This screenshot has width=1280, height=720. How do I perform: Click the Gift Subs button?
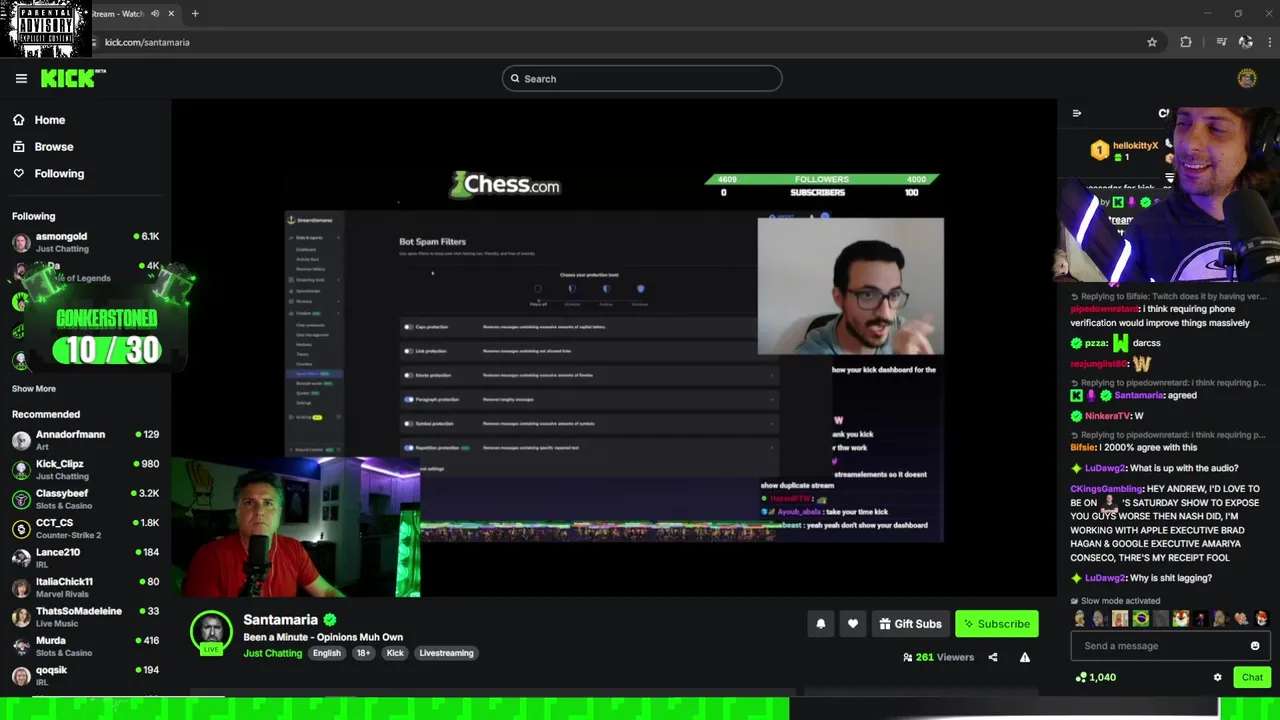tap(910, 624)
